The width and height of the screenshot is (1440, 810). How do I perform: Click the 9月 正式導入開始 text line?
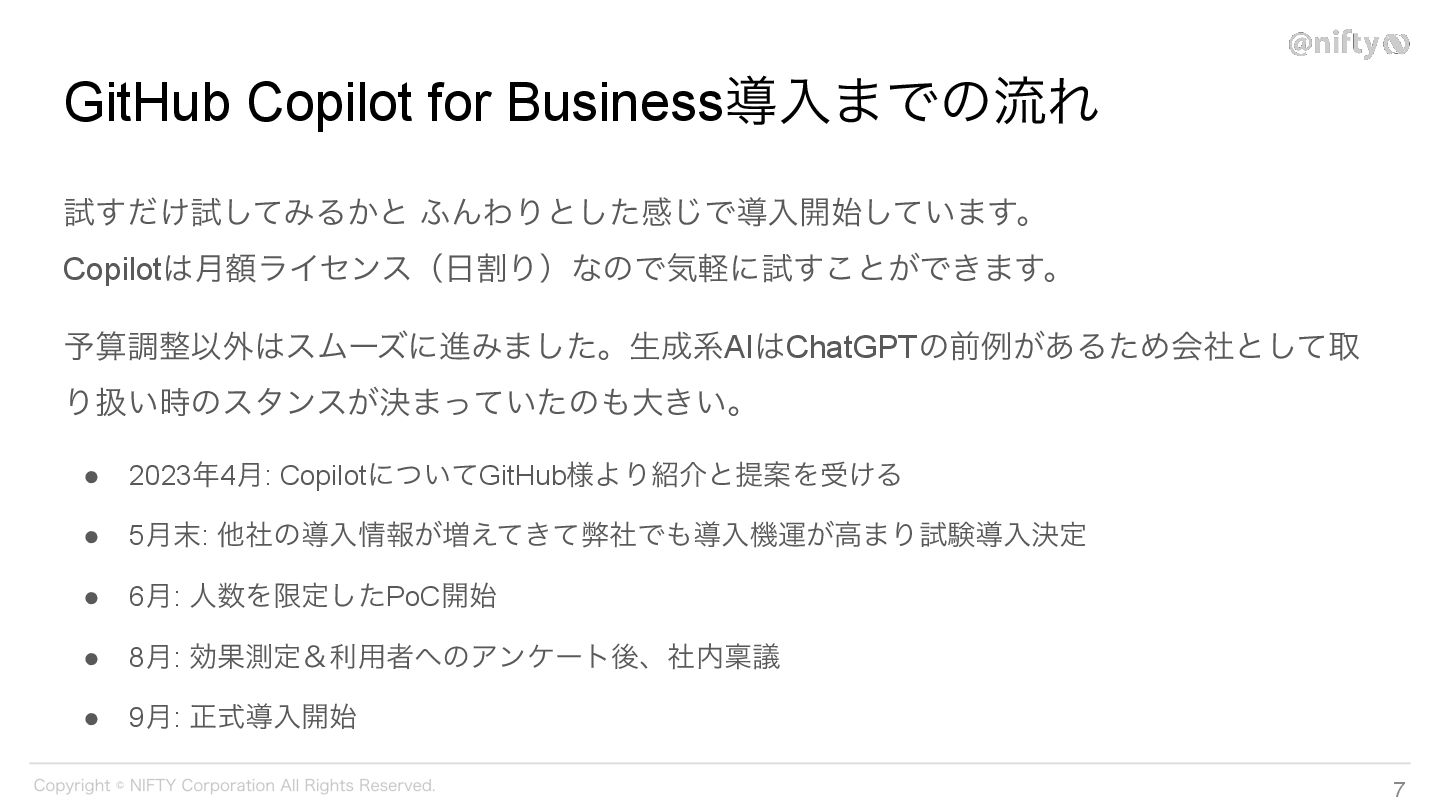click(242, 717)
